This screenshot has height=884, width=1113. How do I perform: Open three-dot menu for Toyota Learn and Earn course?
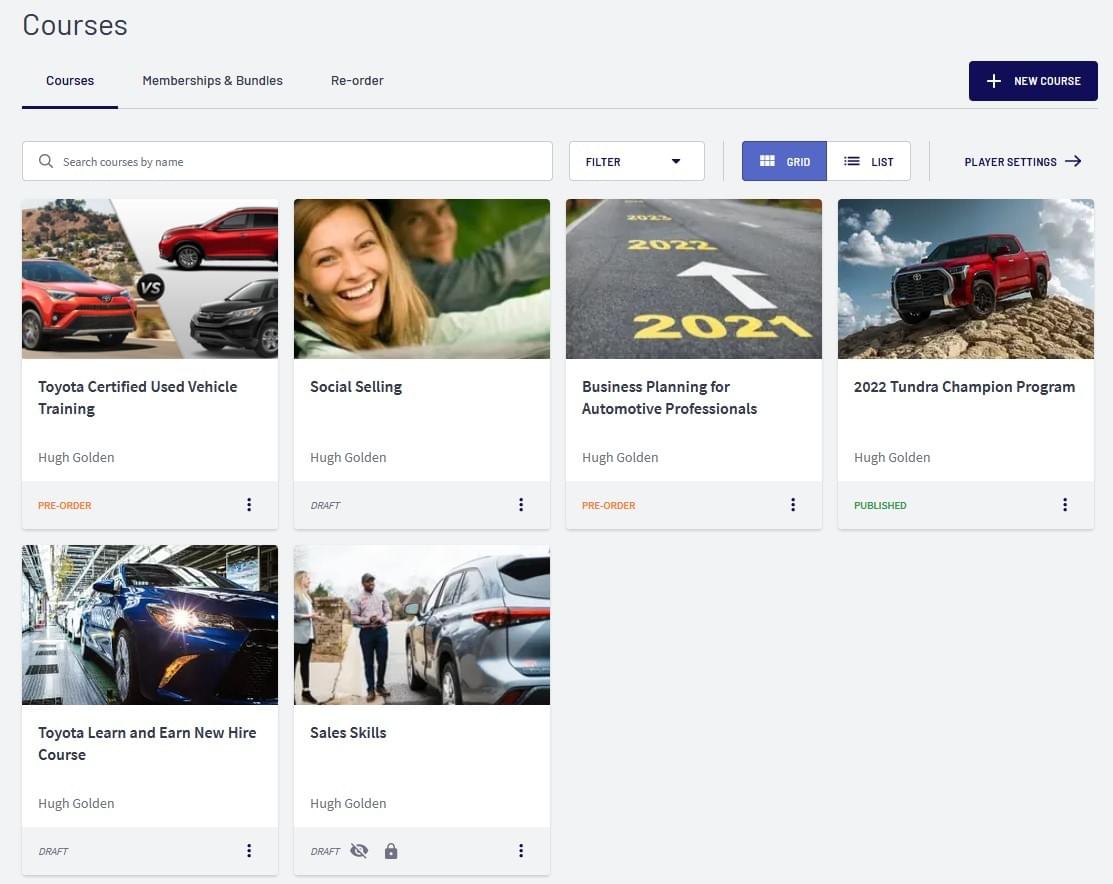tap(249, 851)
